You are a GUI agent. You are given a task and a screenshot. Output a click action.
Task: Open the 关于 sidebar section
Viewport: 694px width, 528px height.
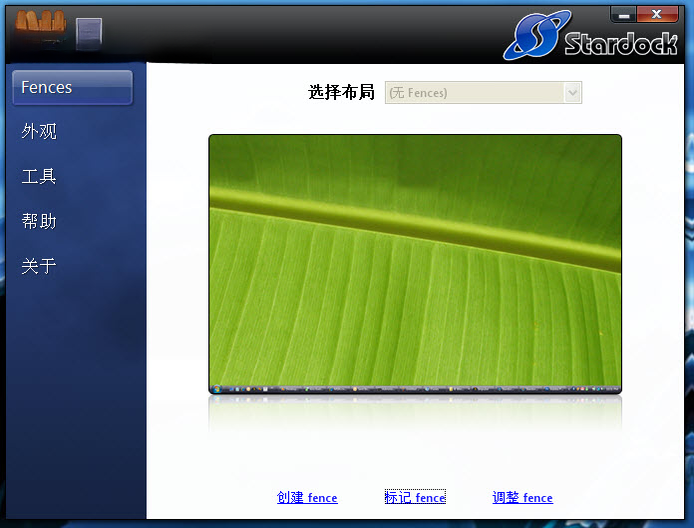click(x=39, y=266)
